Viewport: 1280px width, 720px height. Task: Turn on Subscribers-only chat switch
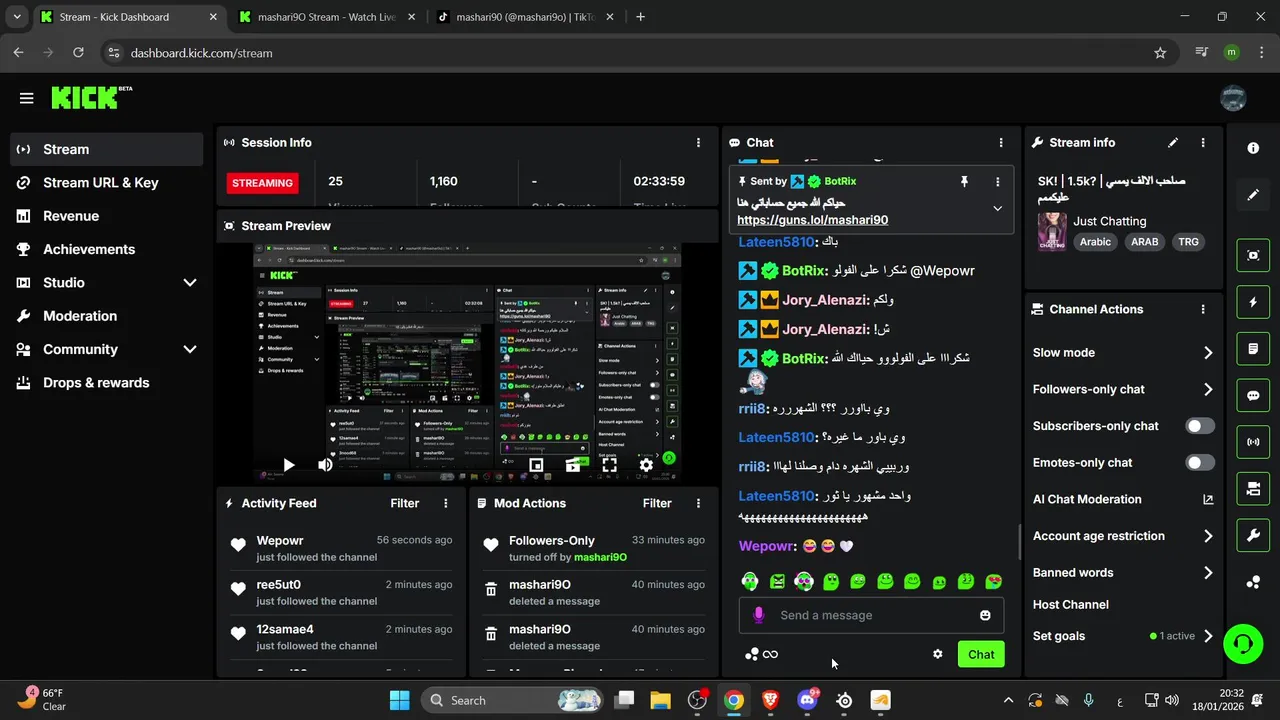[x=1200, y=426]
